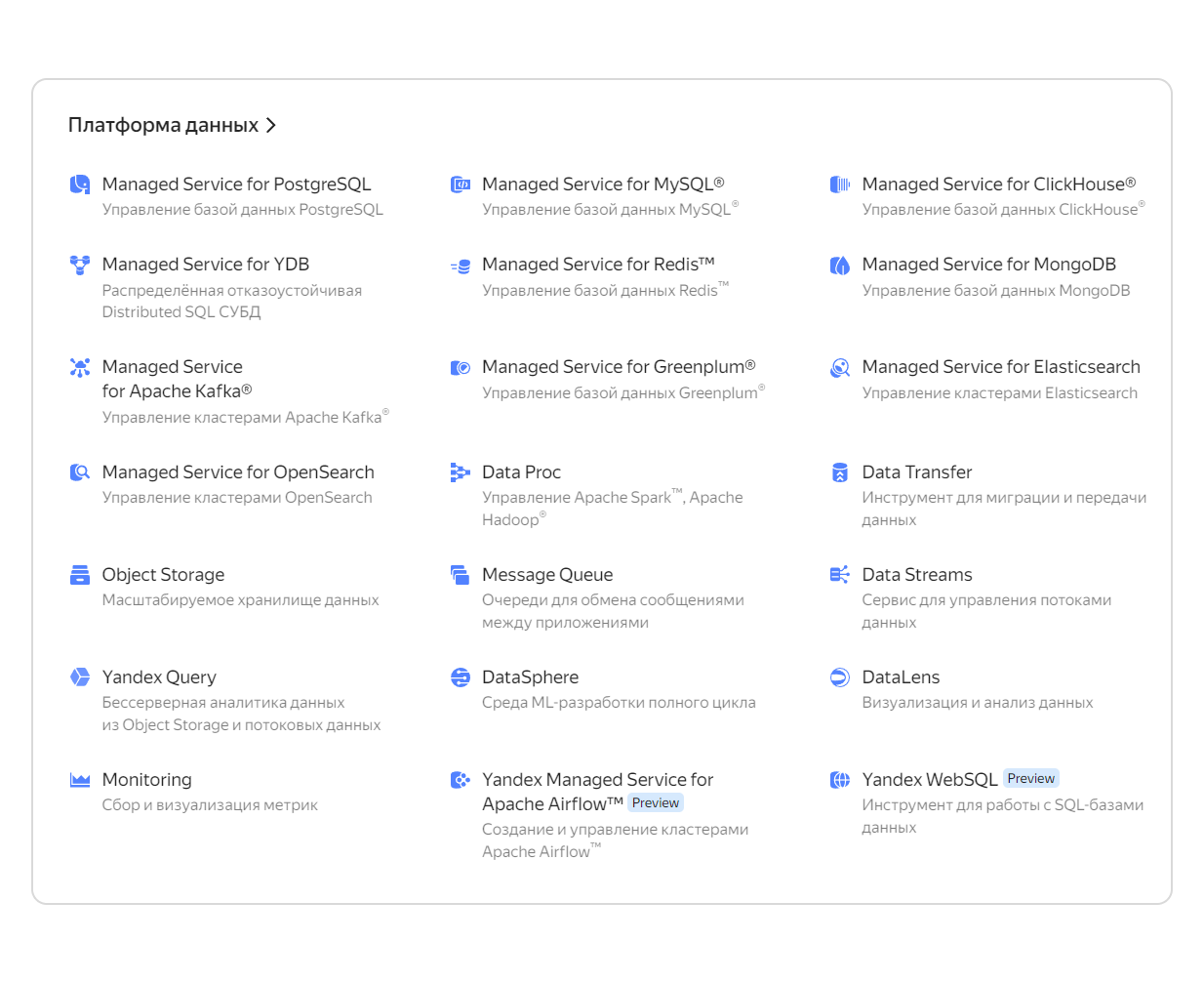Screen dimensions: 1204x983
Task: Click the MySQL service icon
Action: pos(460,184)
